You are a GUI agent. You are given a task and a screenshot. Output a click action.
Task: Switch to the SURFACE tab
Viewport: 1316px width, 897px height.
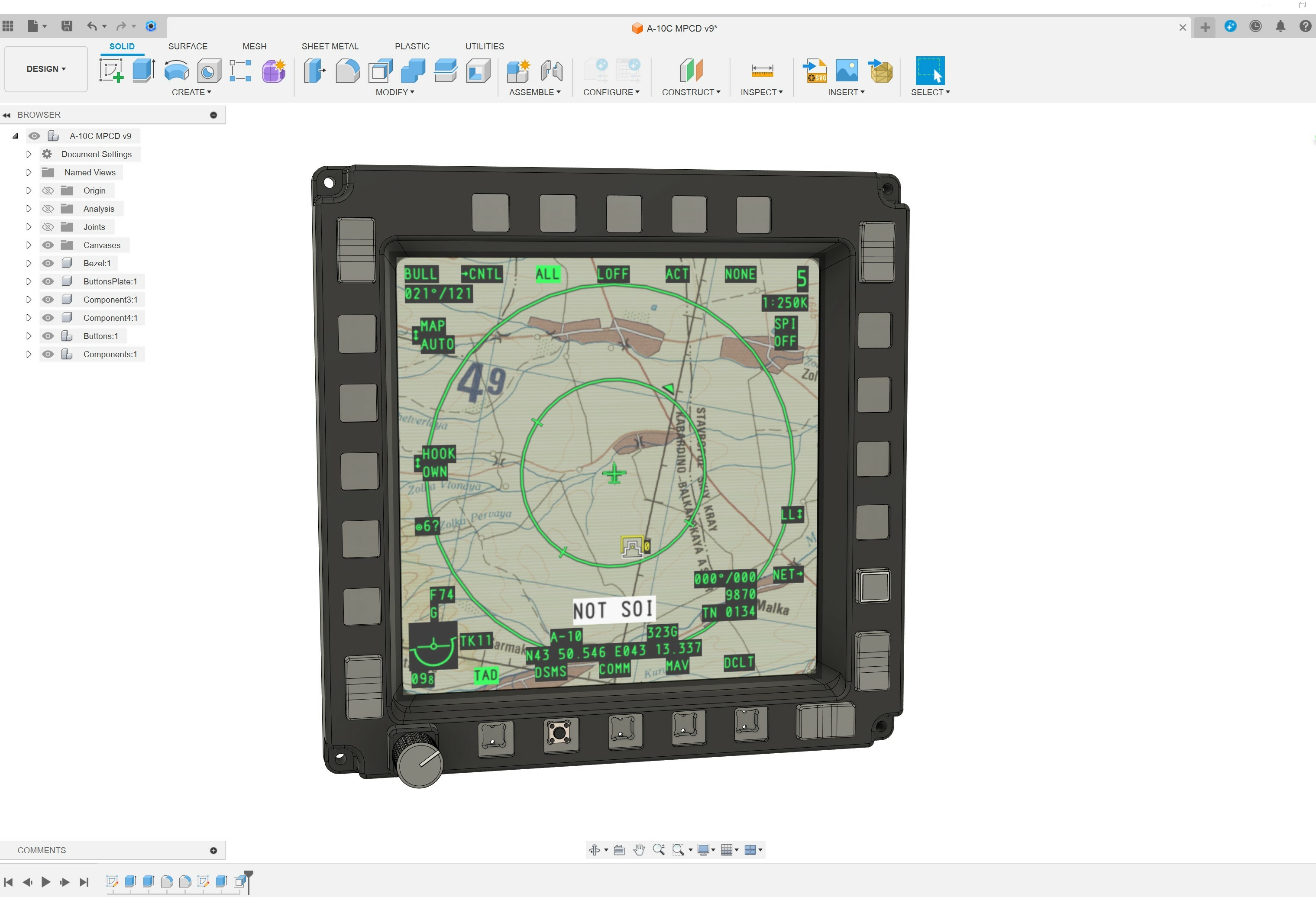point(188,46)
